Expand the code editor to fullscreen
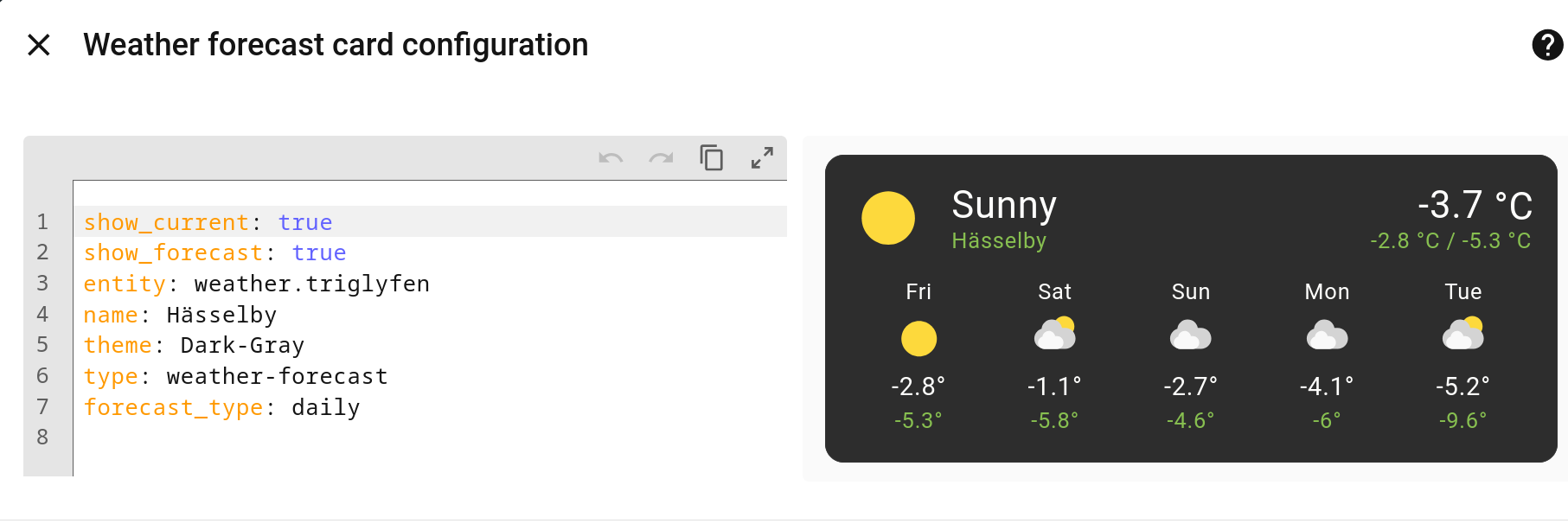1568x530 pixels. pyautogui.click(x=762, y=158)
